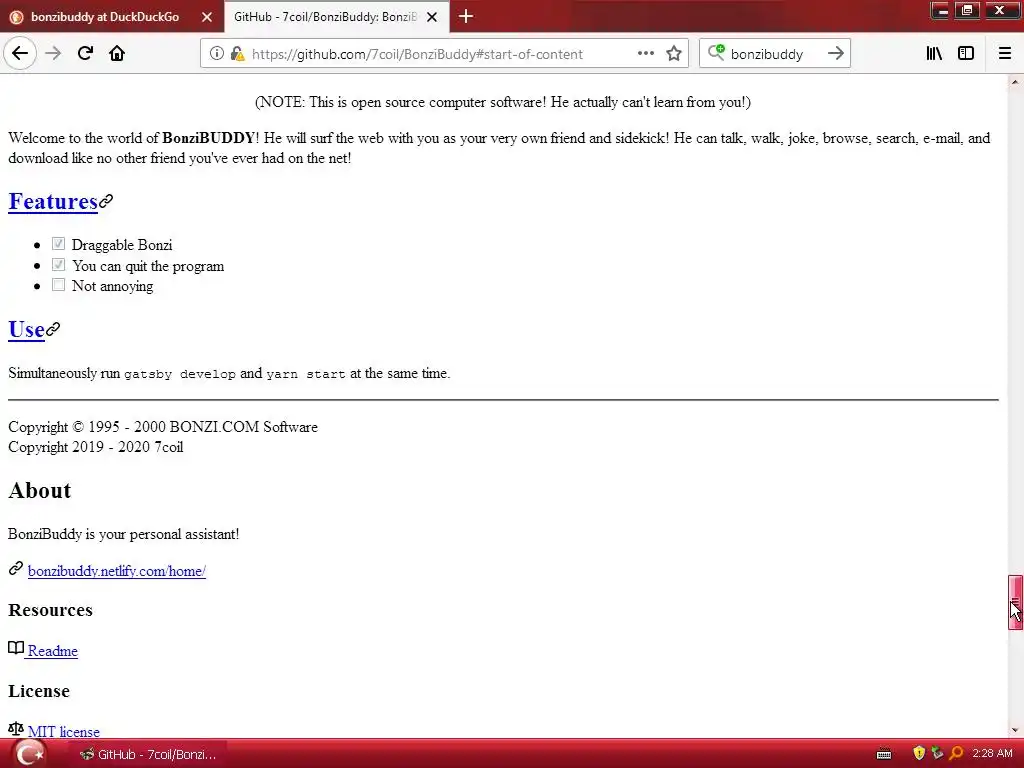Click the book icon beside Readme
The height and width of the screenshot is (768, 1024).
point(16,648)
